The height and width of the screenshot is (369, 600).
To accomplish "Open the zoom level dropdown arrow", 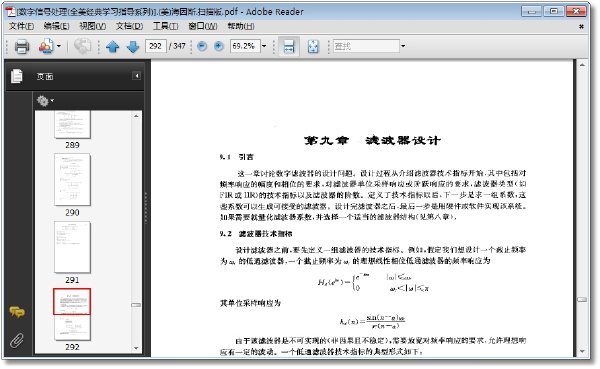I will pos(264,46).
